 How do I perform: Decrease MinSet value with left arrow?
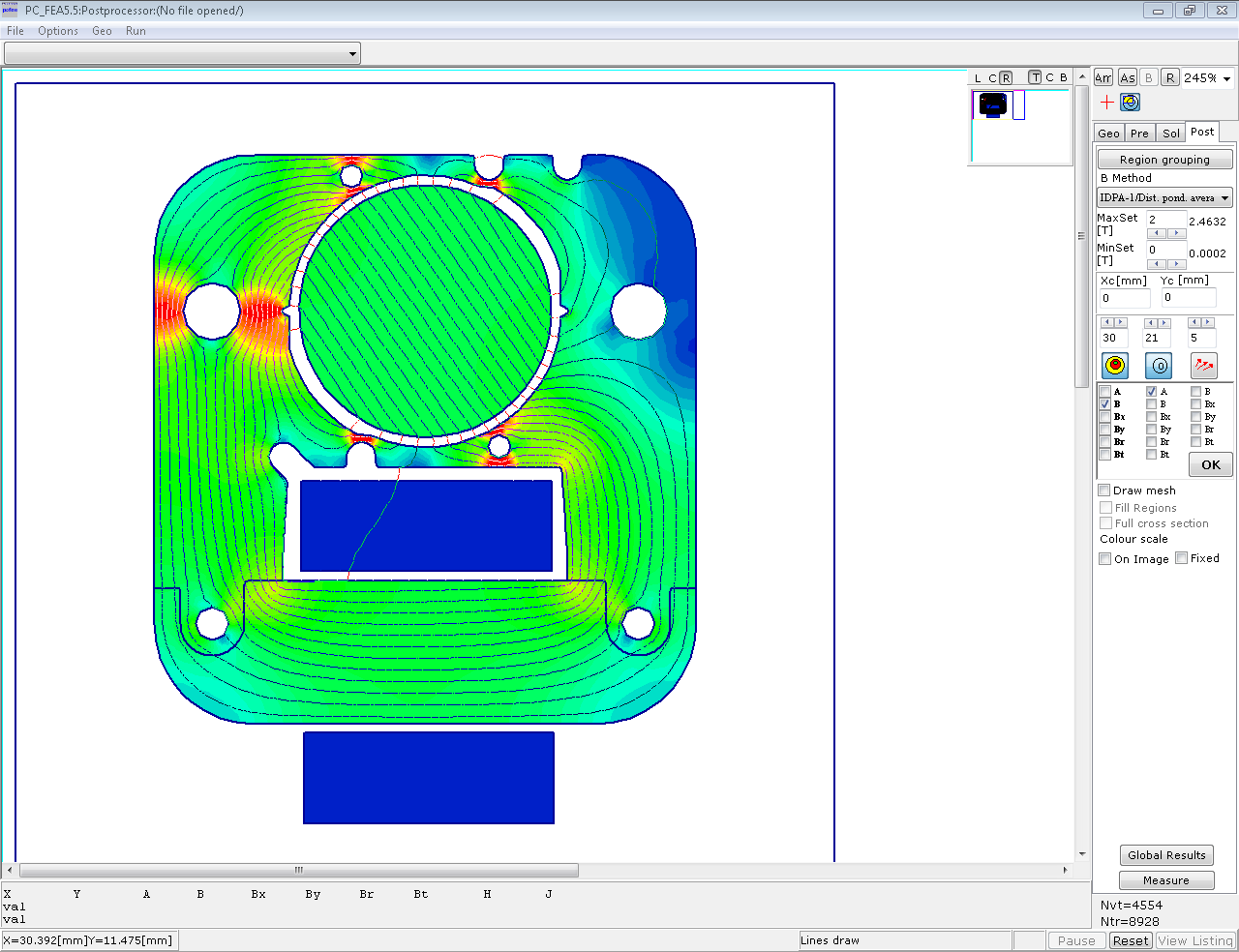click(x=1156, y=264)
